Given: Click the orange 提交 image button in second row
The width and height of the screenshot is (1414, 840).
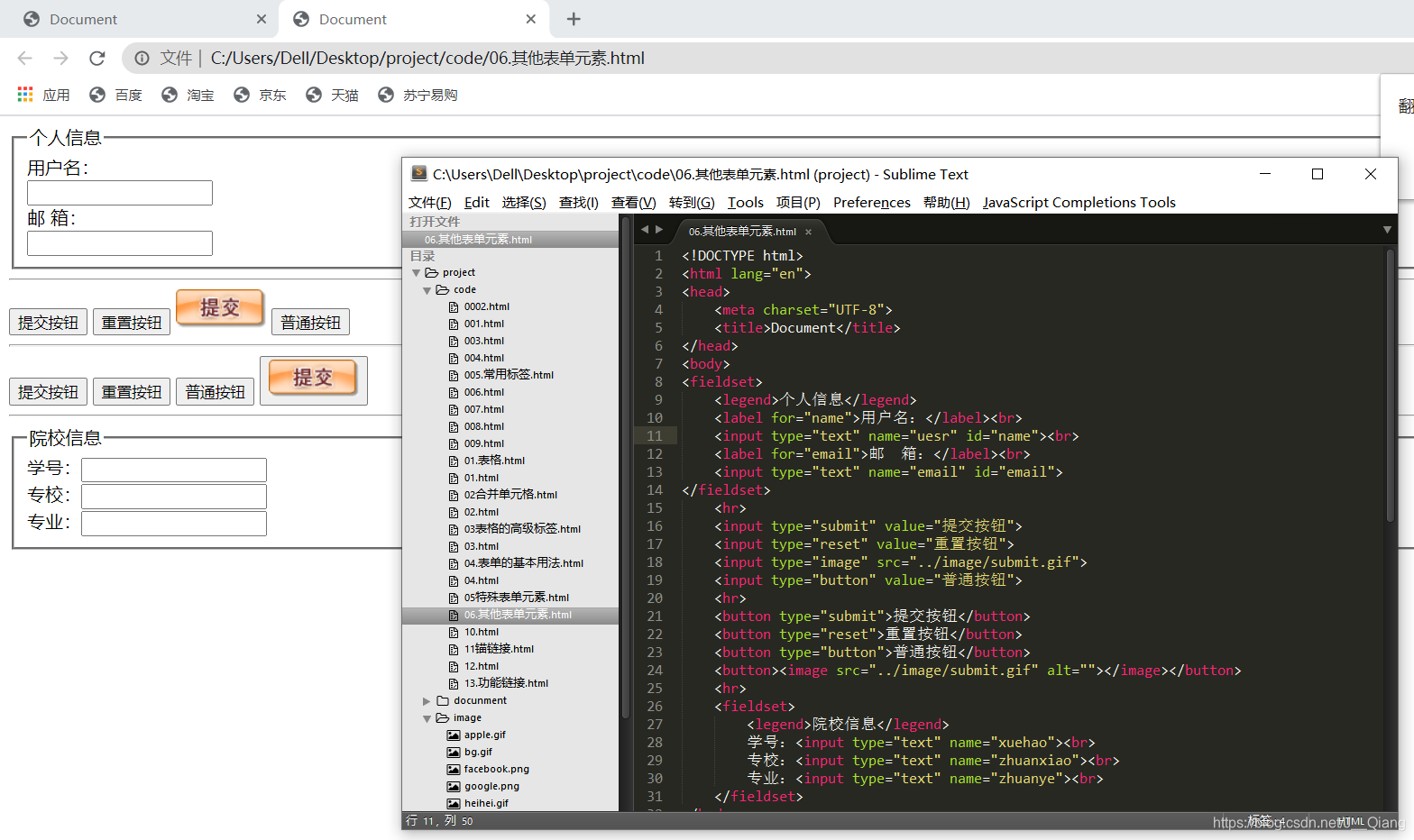Looking at the screenshot, I should 314,380.
